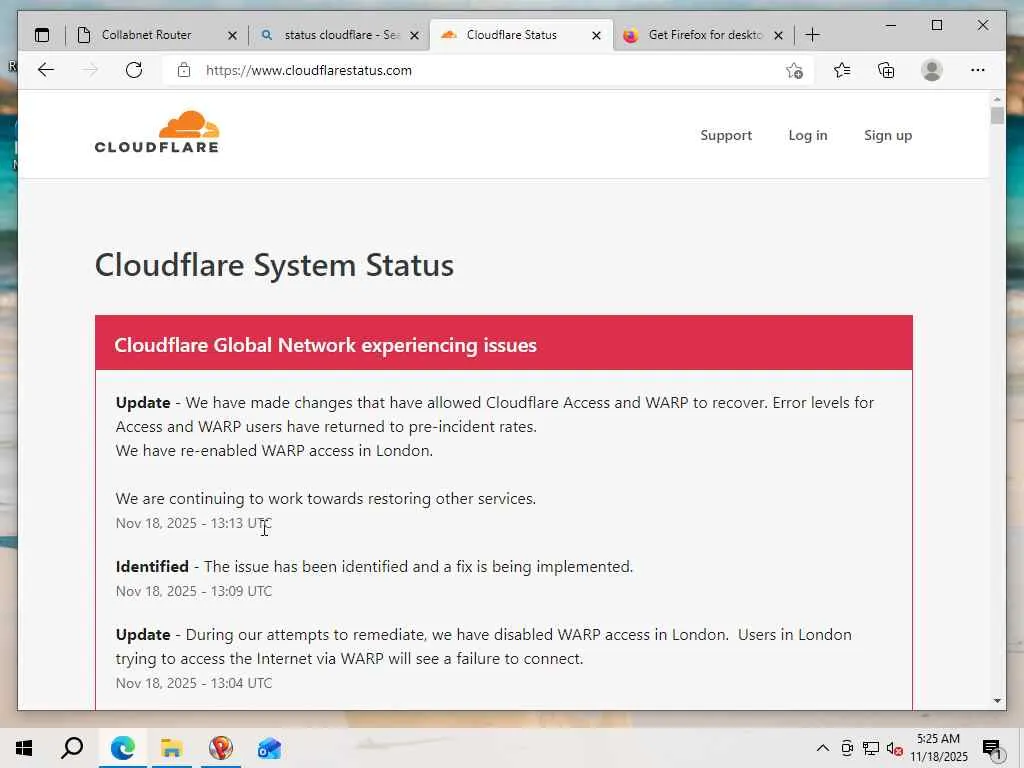Add this page to favorites star icon
Screen dimensions: 1024x768
[794, 71]
